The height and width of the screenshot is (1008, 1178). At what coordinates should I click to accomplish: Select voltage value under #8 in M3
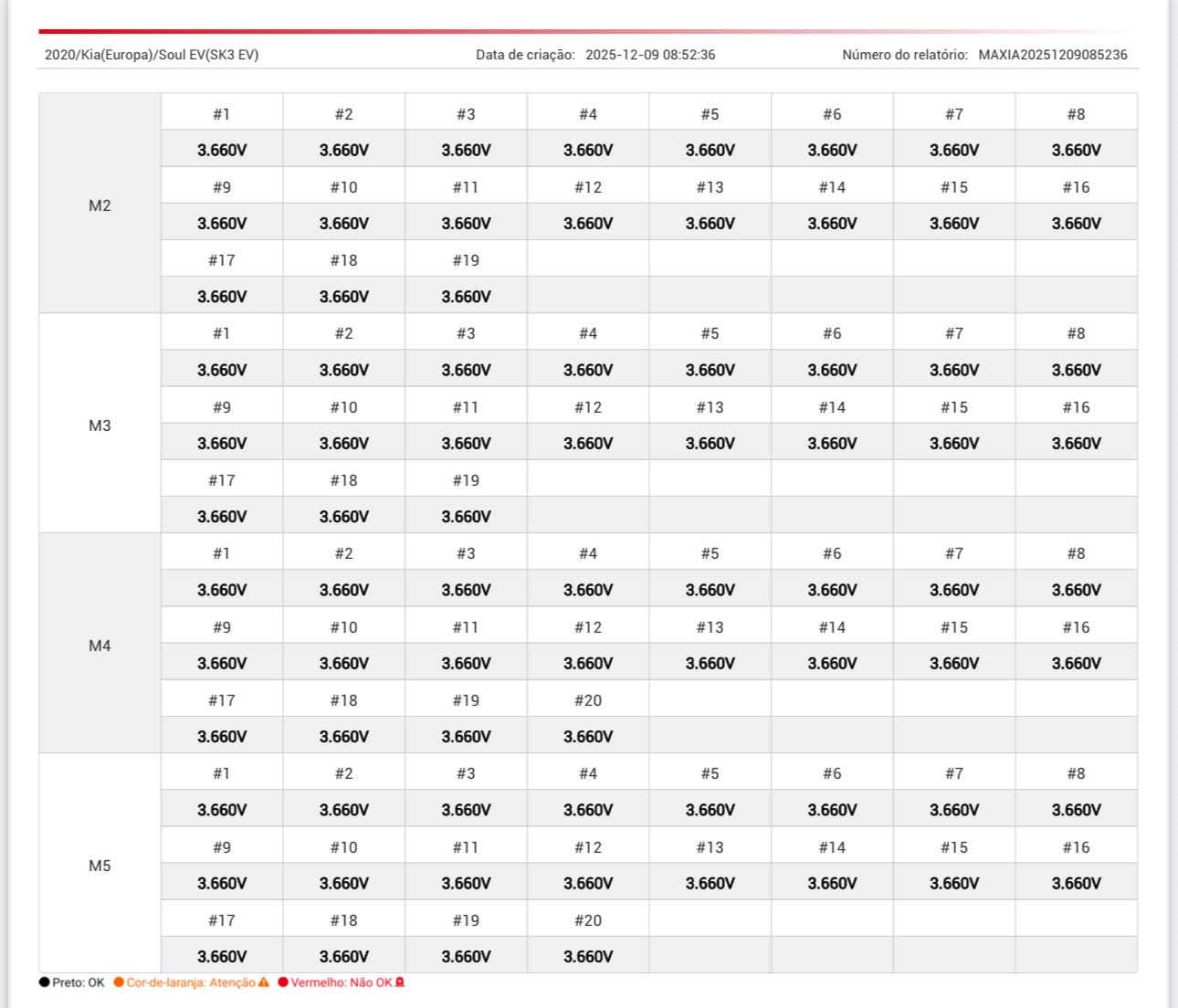click(x=1076, y=370)
